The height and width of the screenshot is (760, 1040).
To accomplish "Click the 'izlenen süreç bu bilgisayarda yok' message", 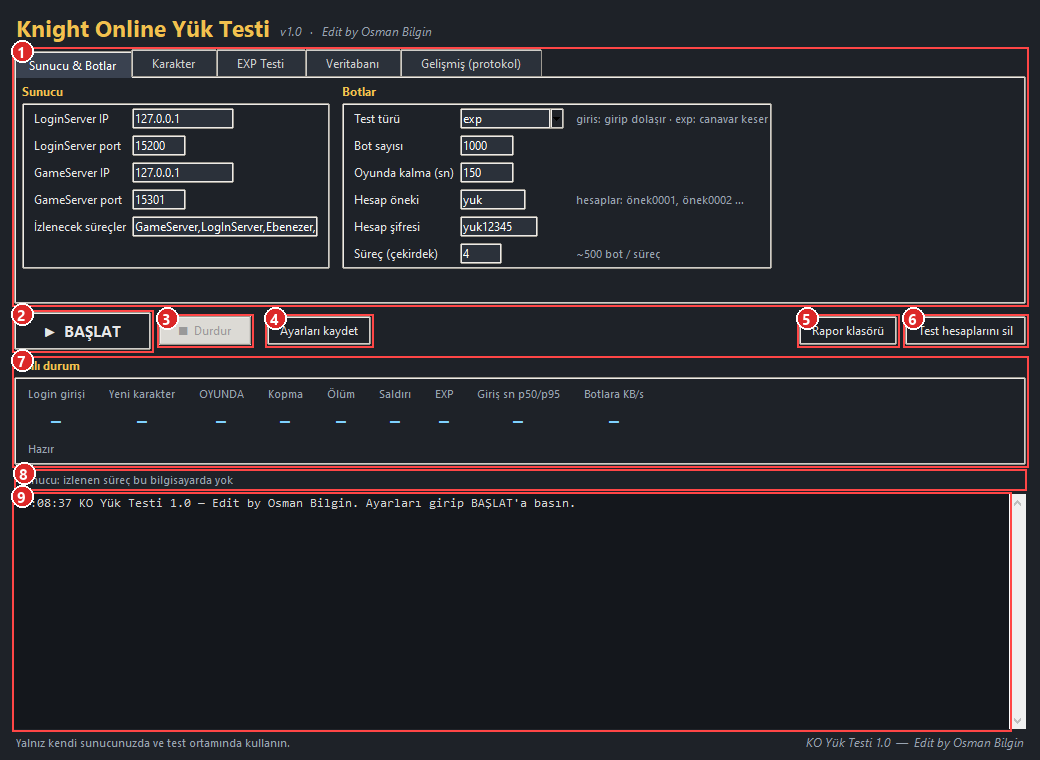I will click(148, 480).
